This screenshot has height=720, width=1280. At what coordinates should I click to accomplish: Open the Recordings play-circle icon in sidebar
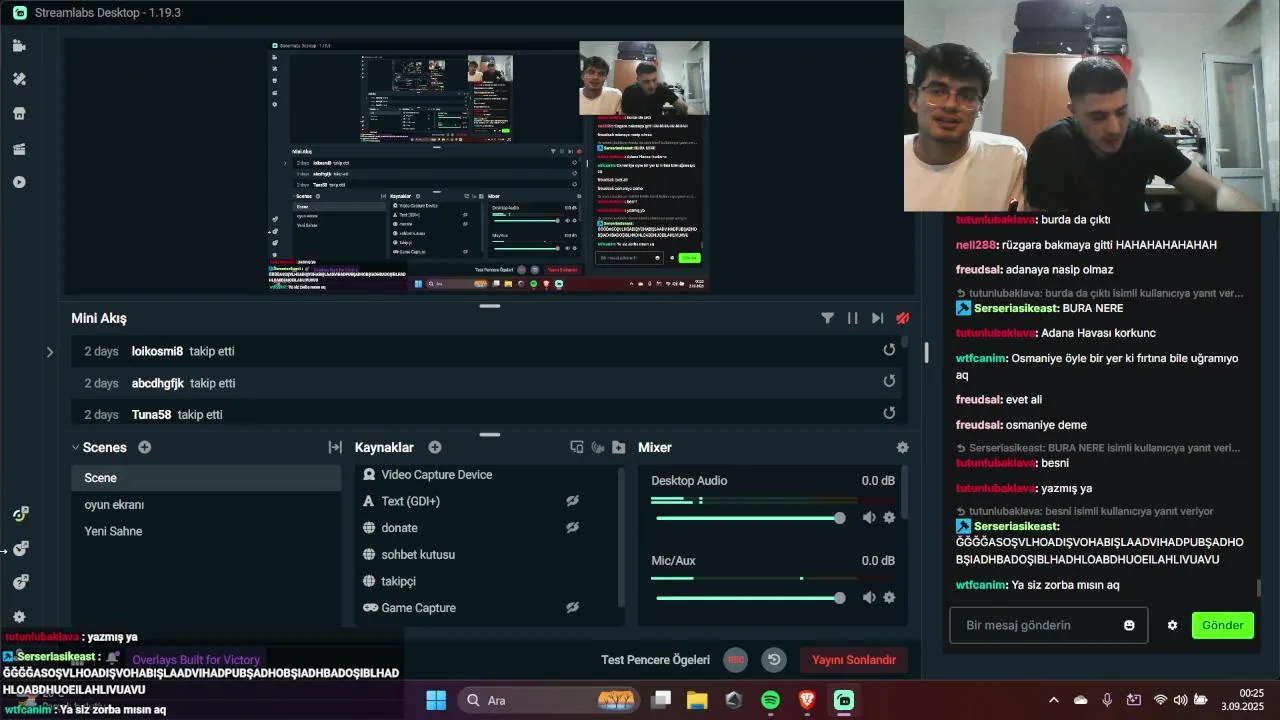19,182
